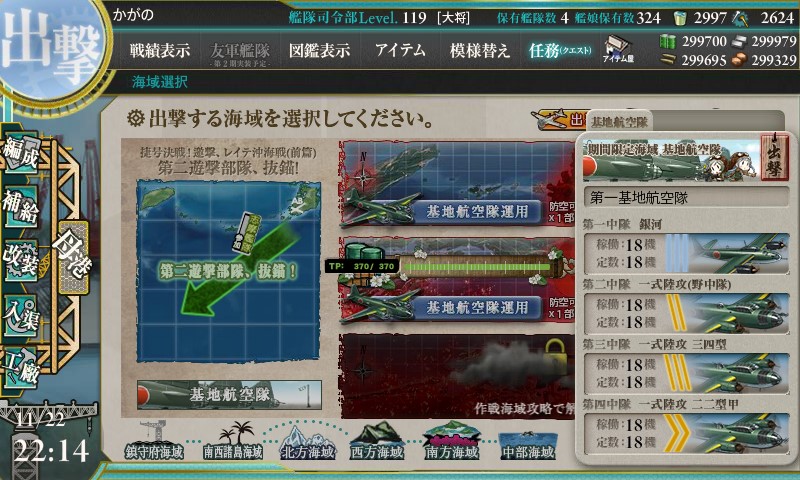Open the 入渠 repair dock icon
This screenshot has height=480, width=800.
(21, 315)
